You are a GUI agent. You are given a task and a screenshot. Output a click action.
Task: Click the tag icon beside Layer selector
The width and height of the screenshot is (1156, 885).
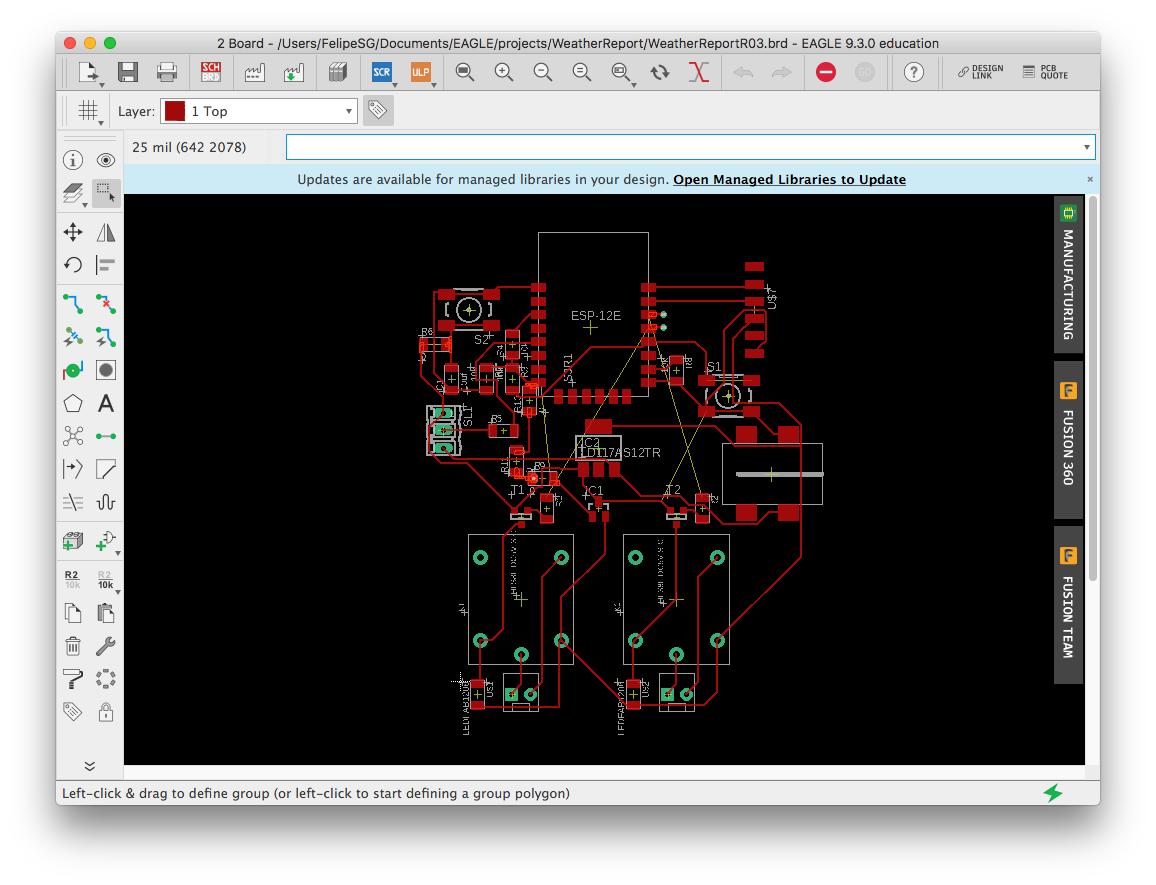(x=378, y=111)
